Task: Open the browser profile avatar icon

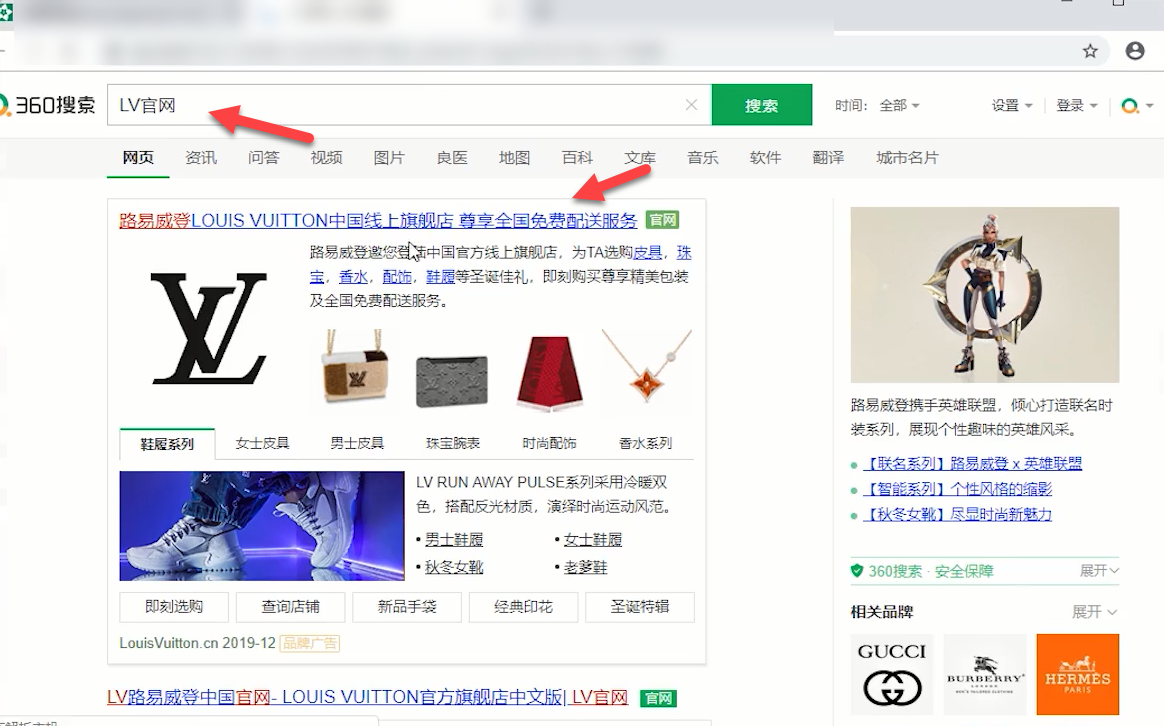Action: (x=1135, y=51)
